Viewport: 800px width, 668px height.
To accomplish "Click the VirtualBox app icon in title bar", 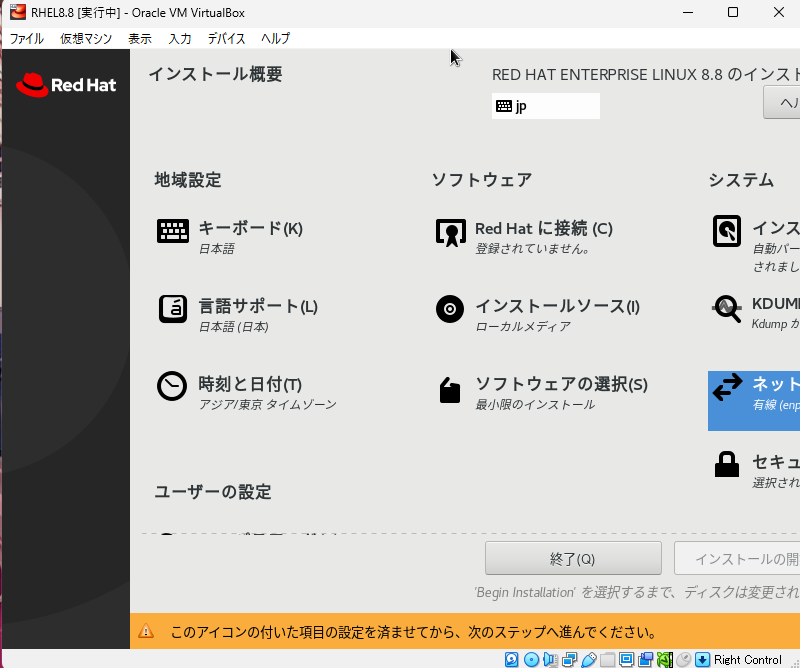I will (x=18, y=12).
